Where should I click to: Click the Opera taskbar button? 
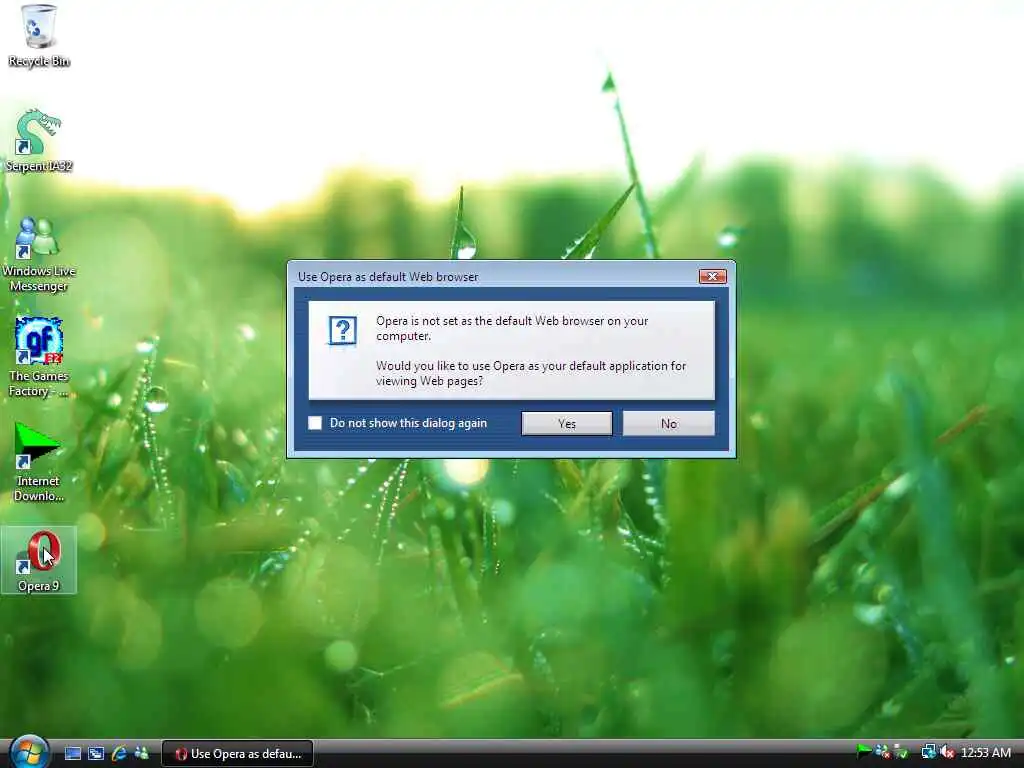click(238, 753)
